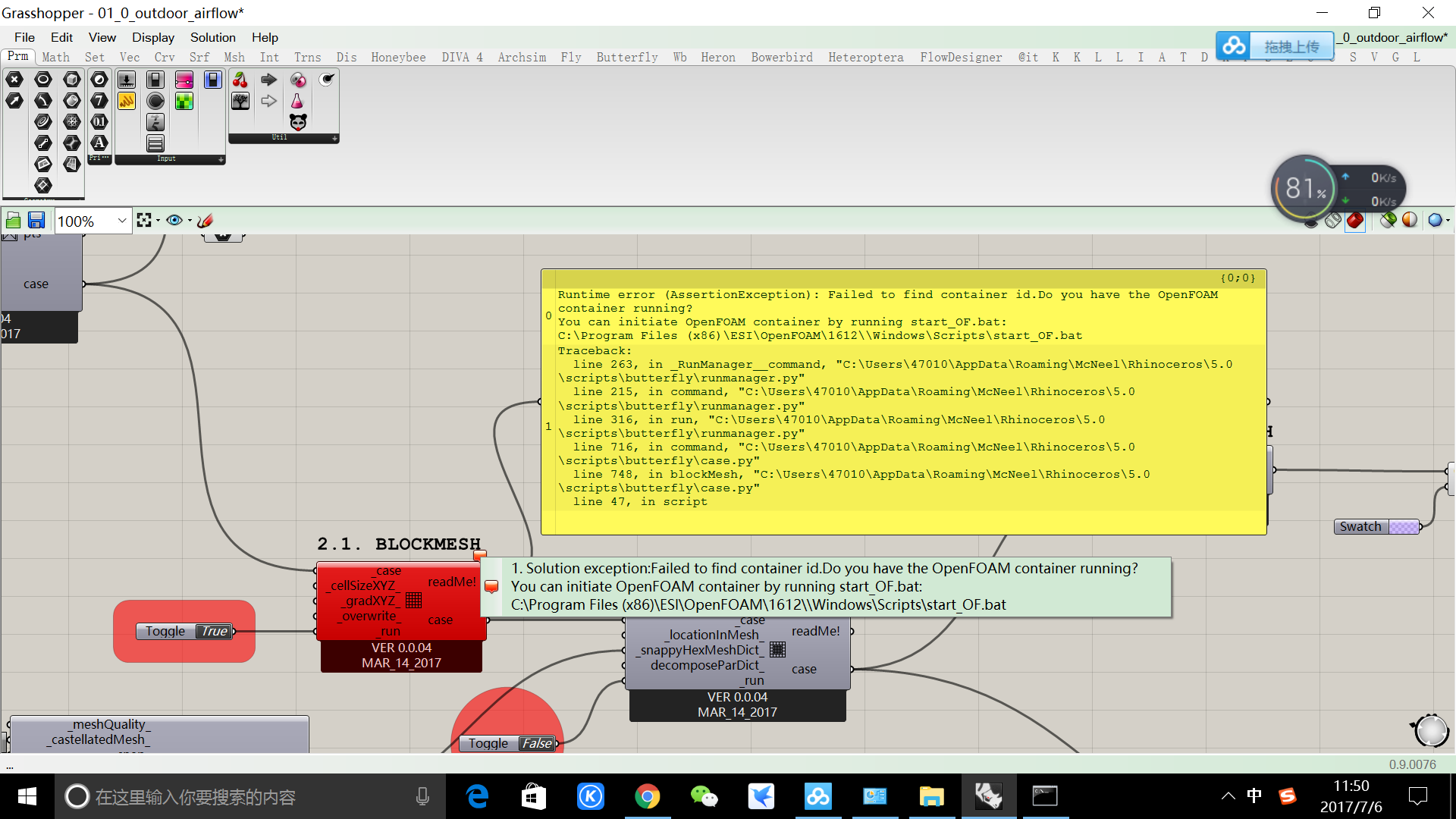This screenshot has height=819, width=1456.
Task: Switch to the Butterfly tab
Action: [x=626, y=57]
